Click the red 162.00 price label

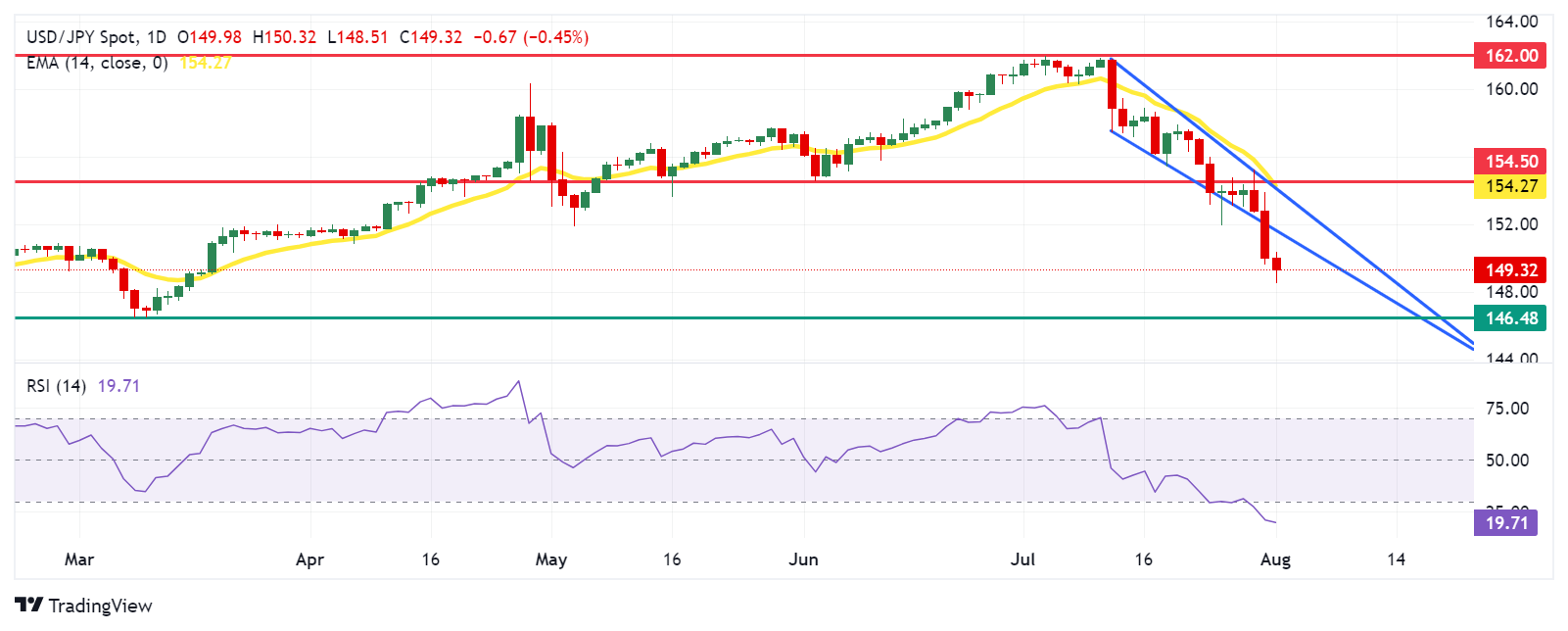(1510, 55)
